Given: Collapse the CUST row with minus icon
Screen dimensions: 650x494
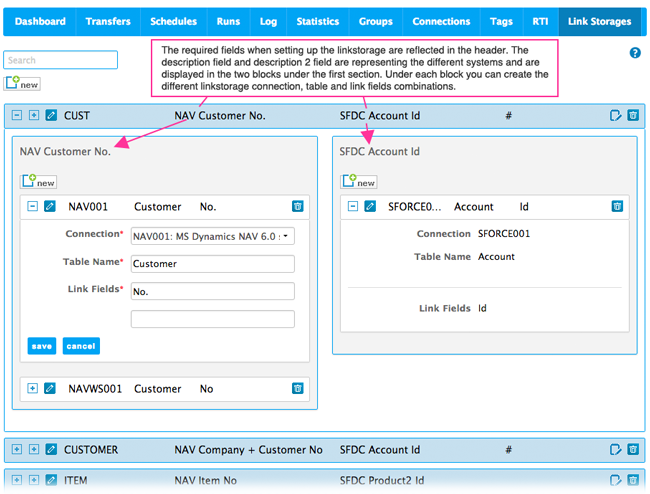Looking at the screenshot, I should click(x=17, y=115).
